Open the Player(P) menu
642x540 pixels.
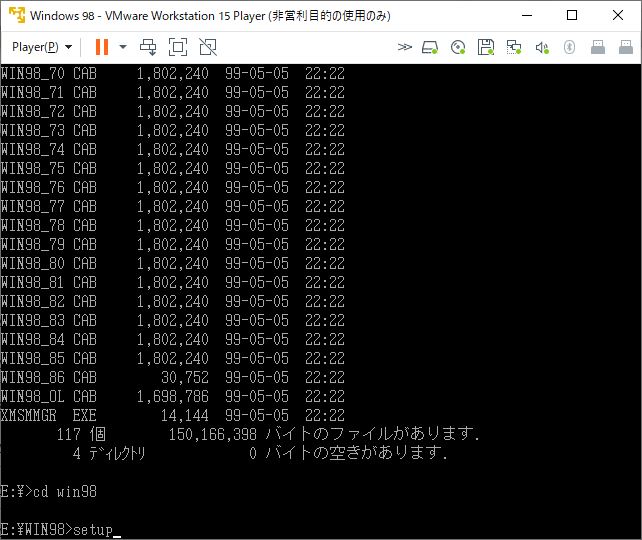(42, 47)
